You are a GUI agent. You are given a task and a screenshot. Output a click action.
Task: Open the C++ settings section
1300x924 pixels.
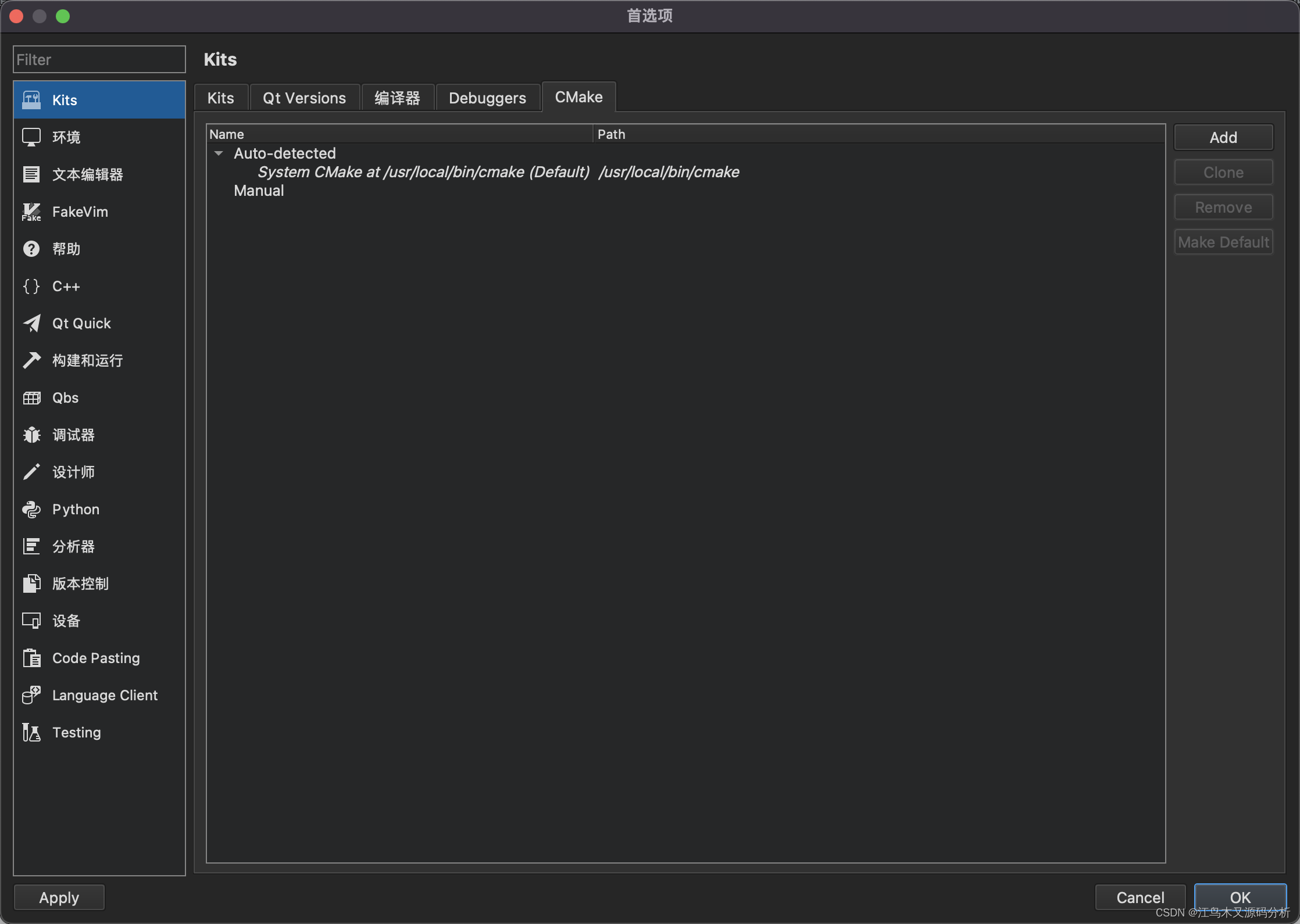[x=66, y=286]
